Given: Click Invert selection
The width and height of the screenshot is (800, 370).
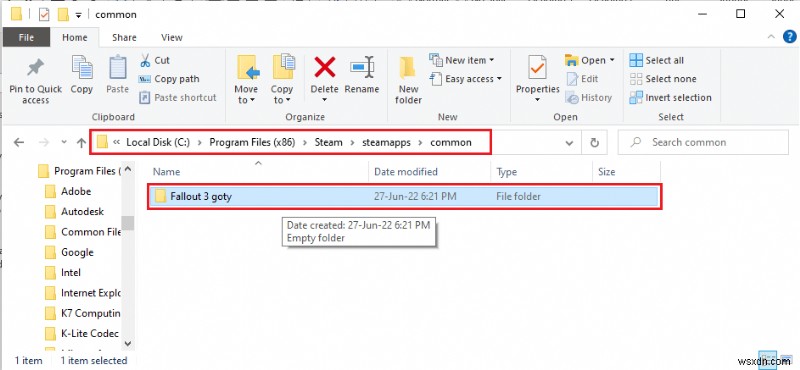Looking at the screenshot, I should (x=670, y=97).
